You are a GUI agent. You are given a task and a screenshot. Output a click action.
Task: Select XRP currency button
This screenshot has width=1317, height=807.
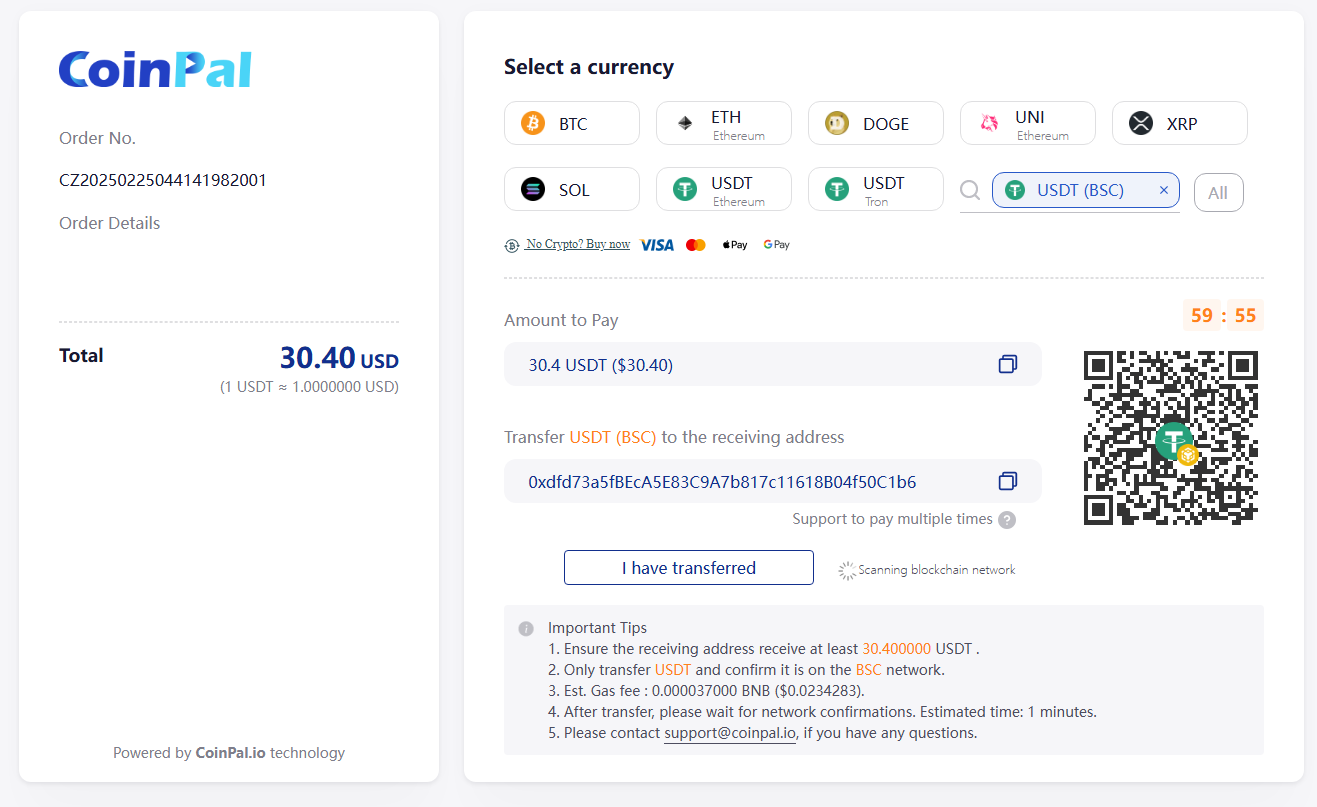coord(1179,124)
